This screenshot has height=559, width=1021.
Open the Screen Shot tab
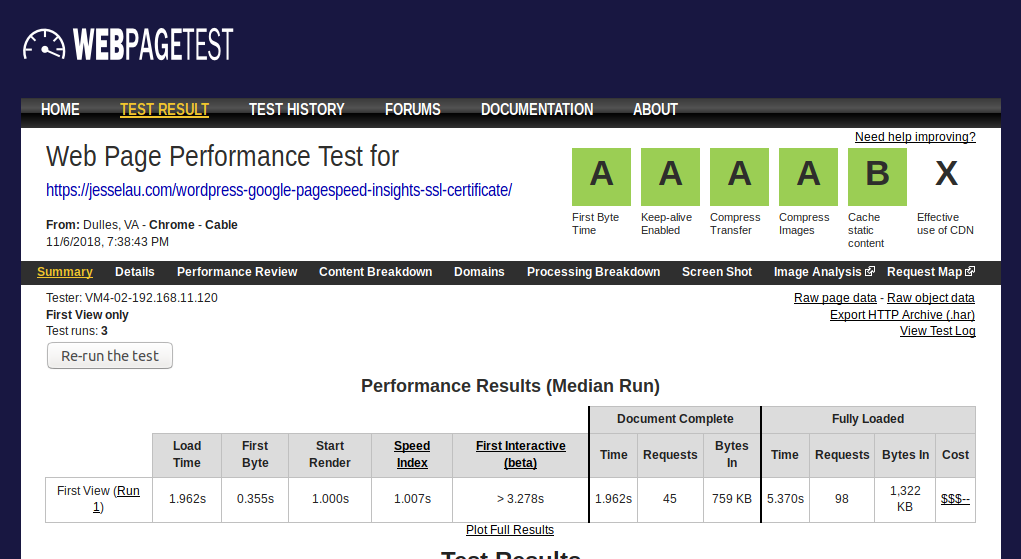pyautogui.click(x=717, y=272)
